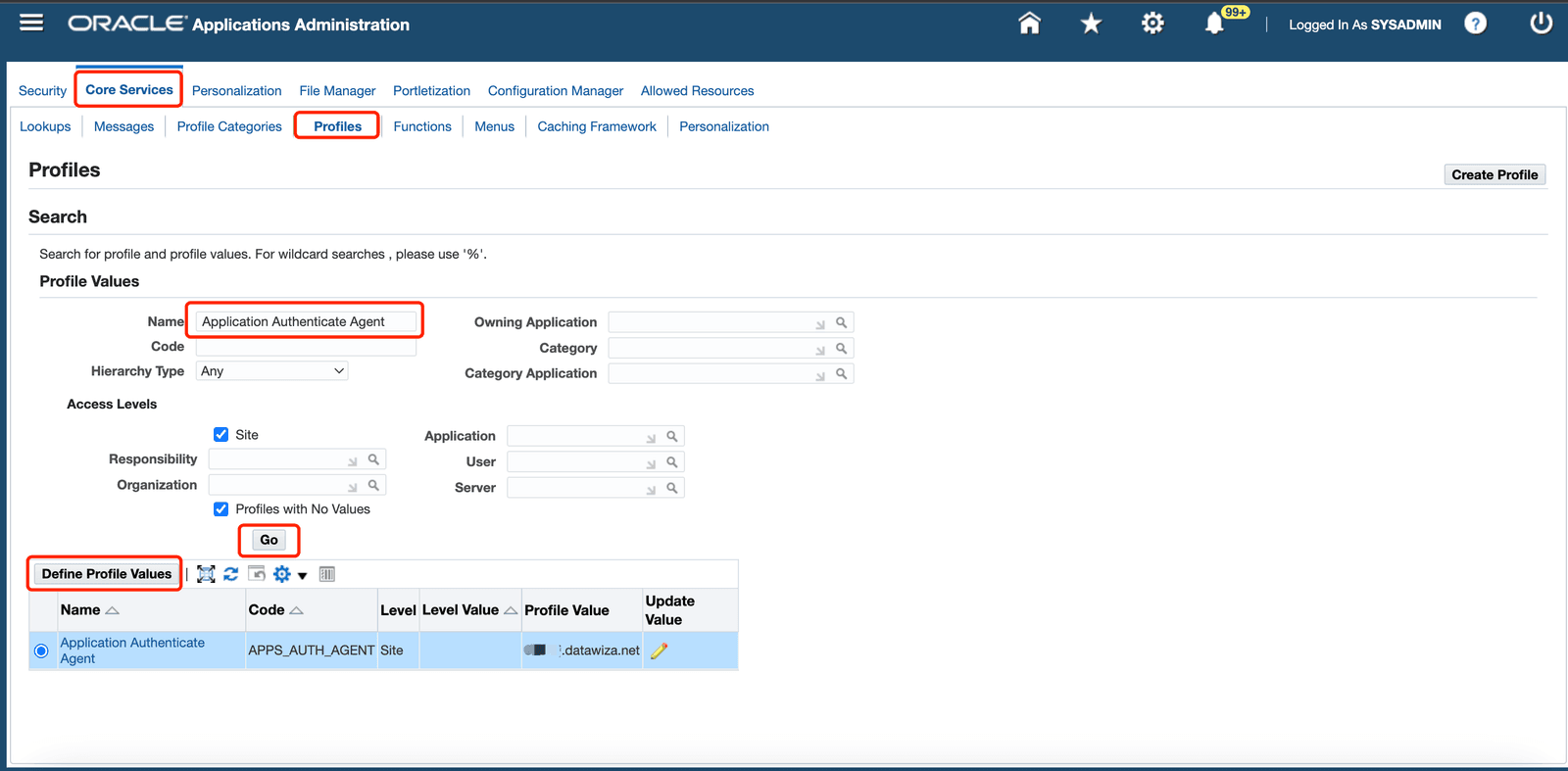
Task: Click the Go search button
Action: coord(269,540)
